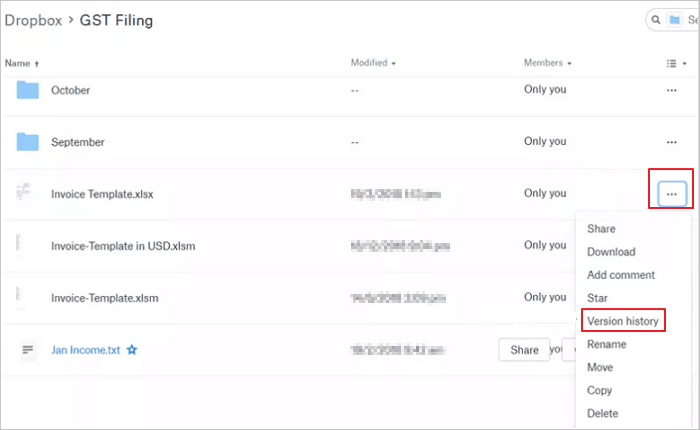This screenshot has width=700, height=430.
Task: Change list view layout option
Action: click(676, 63)
